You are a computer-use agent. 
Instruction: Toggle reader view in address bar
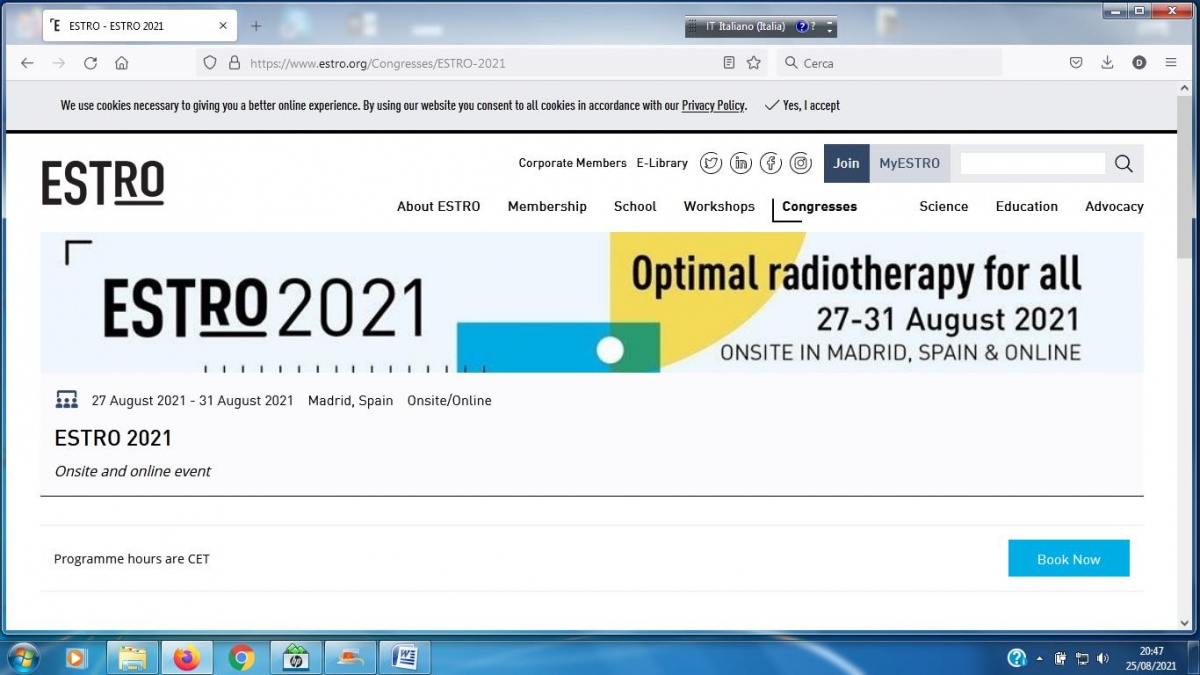click(x=729, y=63)
